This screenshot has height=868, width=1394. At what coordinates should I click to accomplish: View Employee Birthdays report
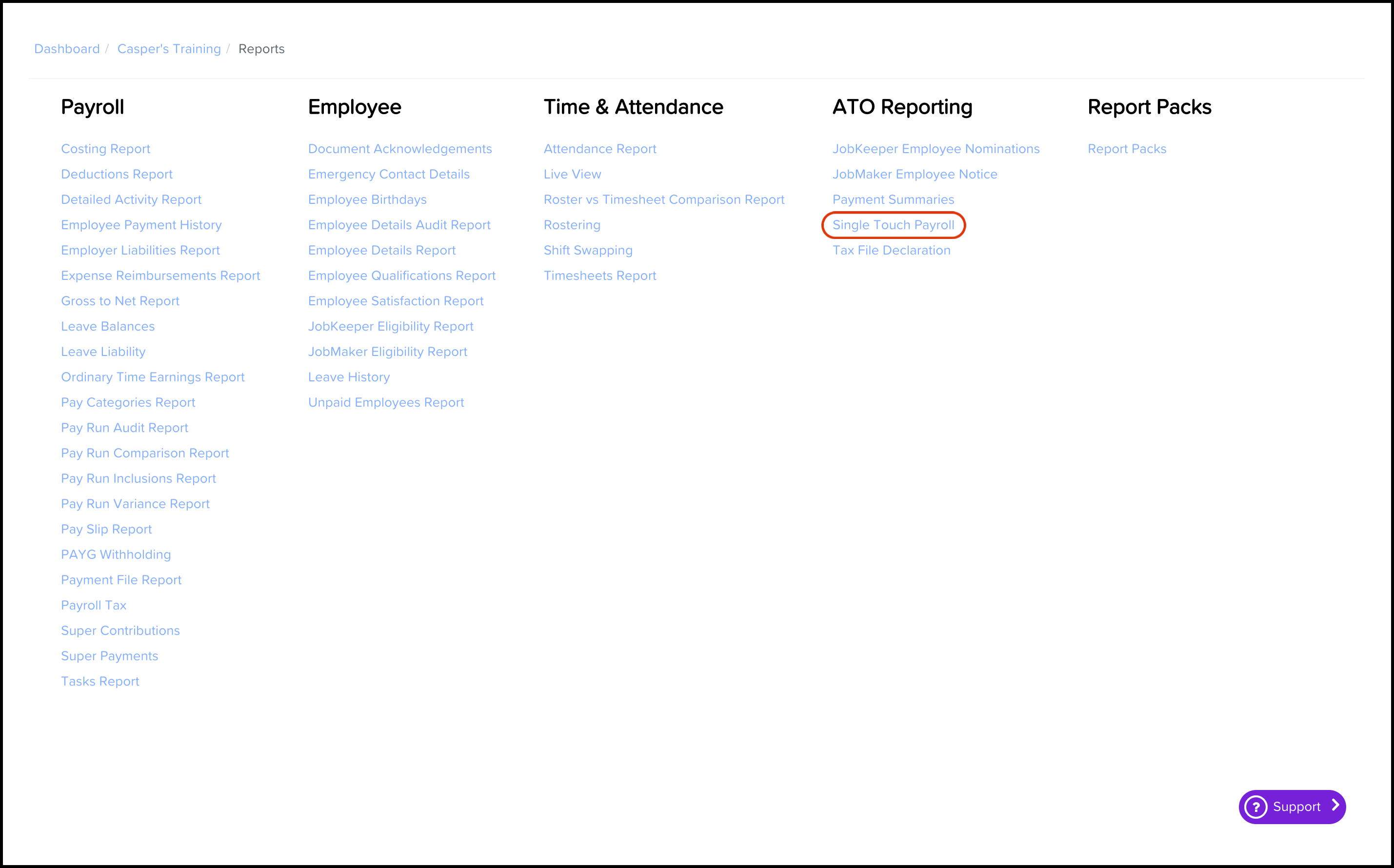(367, 199)
